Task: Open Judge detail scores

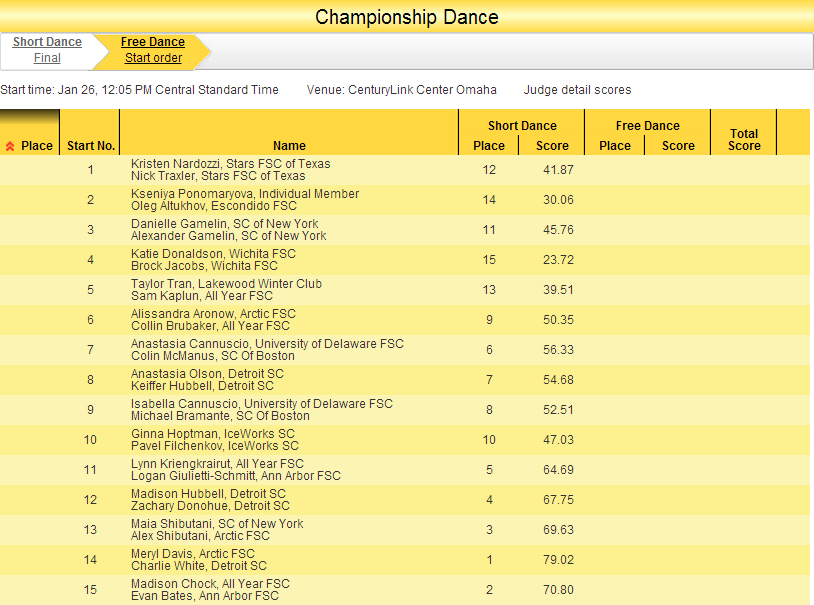Action: click(x=577, y=90)
